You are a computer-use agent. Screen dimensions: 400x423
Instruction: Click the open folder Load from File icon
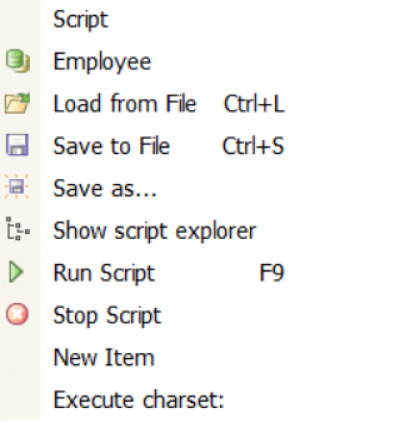click(x=17, y=103)
